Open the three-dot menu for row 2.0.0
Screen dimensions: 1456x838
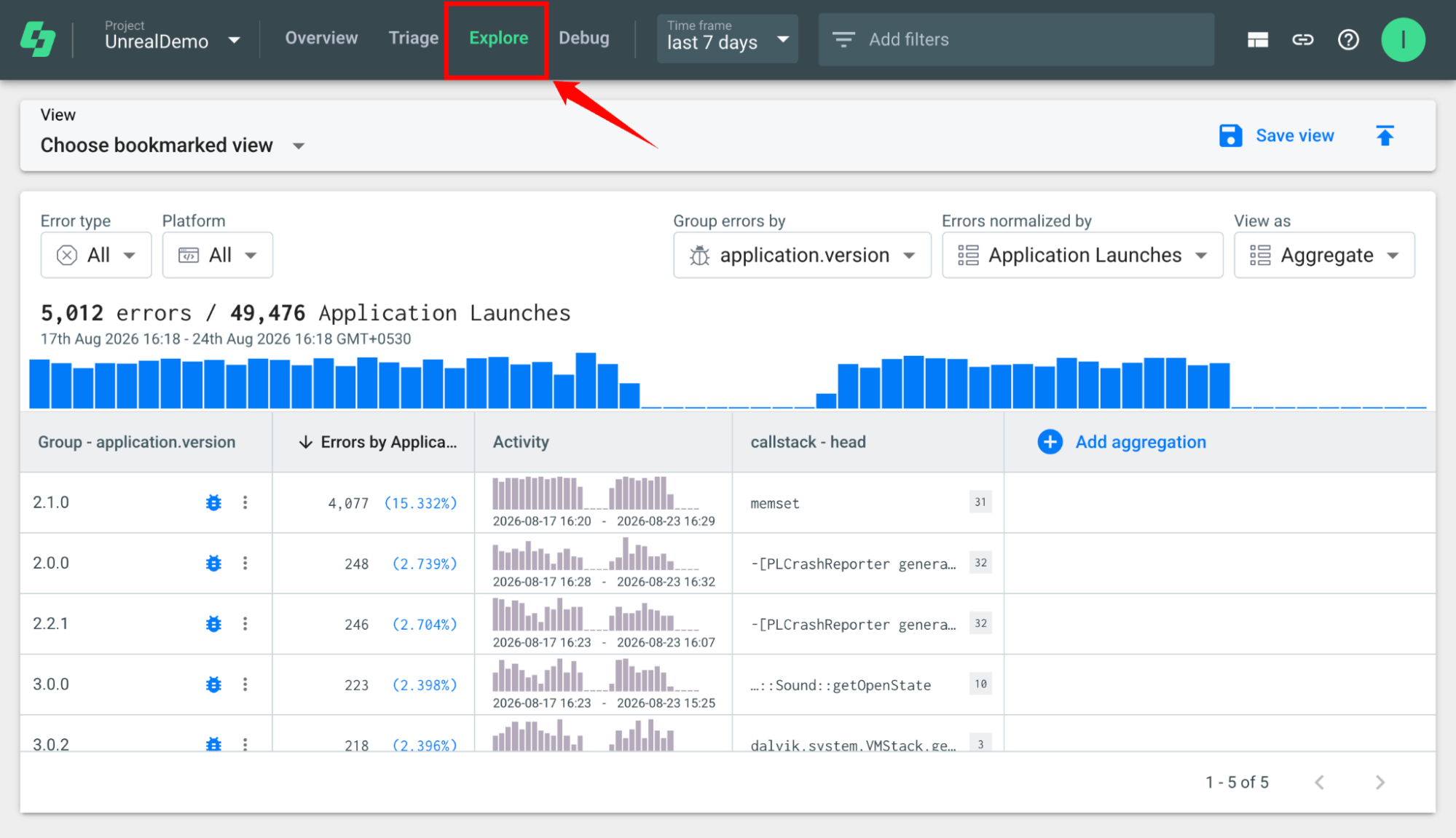click(245, 563)
